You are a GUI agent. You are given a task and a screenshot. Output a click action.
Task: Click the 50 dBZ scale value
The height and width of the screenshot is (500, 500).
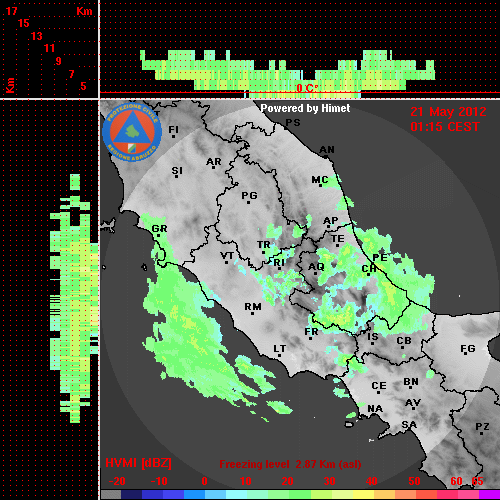(414, 481)
